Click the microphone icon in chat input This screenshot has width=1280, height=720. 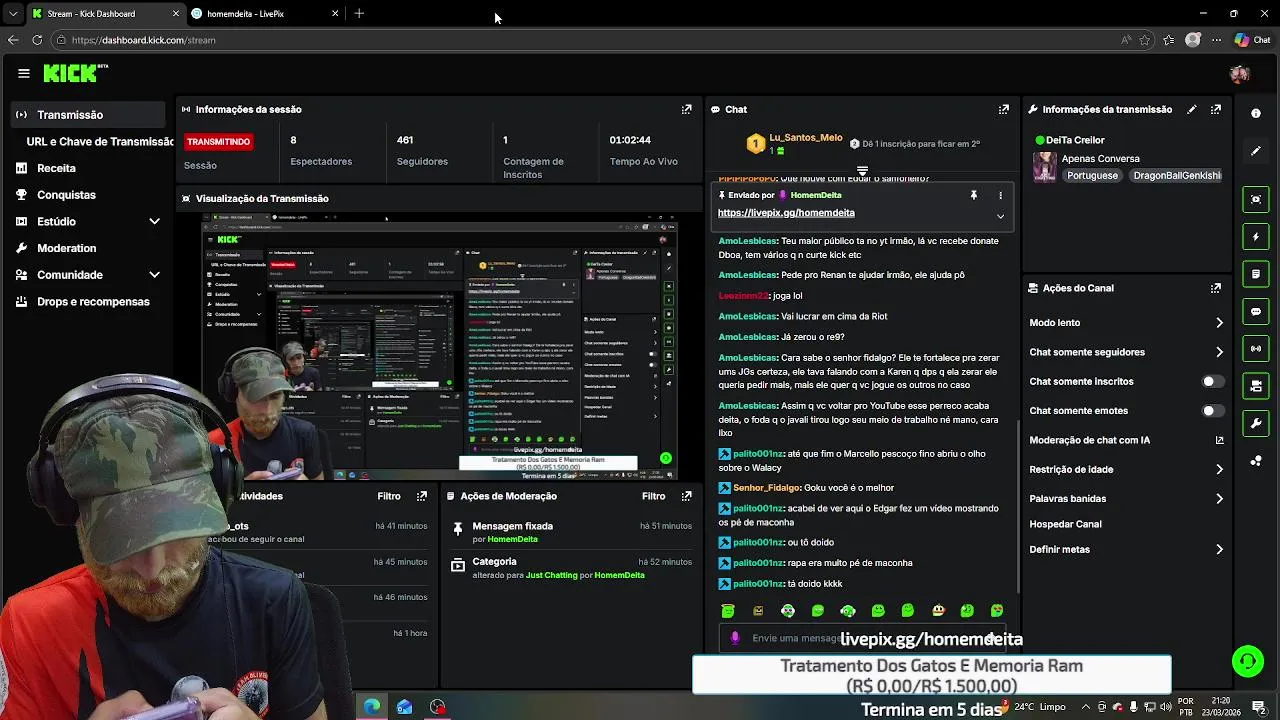point(735,638)
